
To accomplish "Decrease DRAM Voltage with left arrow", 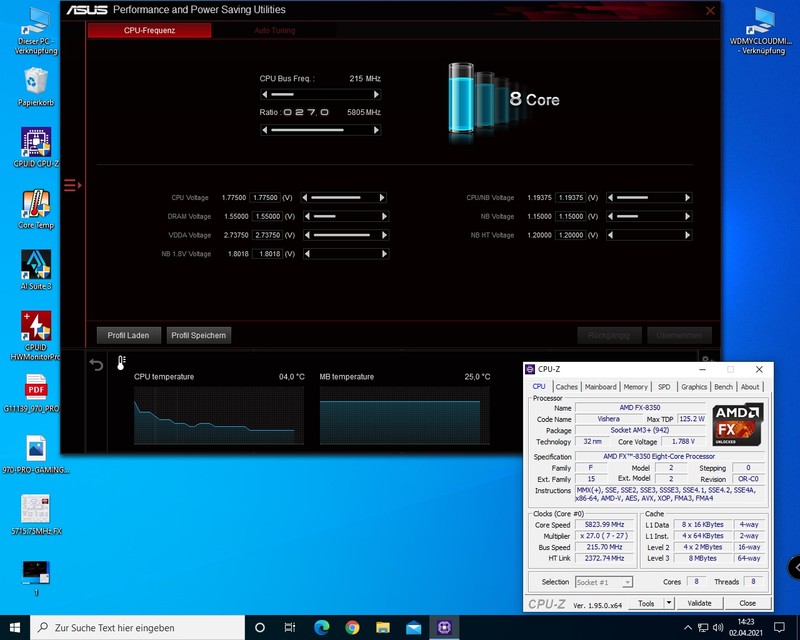I will [307, 216].
